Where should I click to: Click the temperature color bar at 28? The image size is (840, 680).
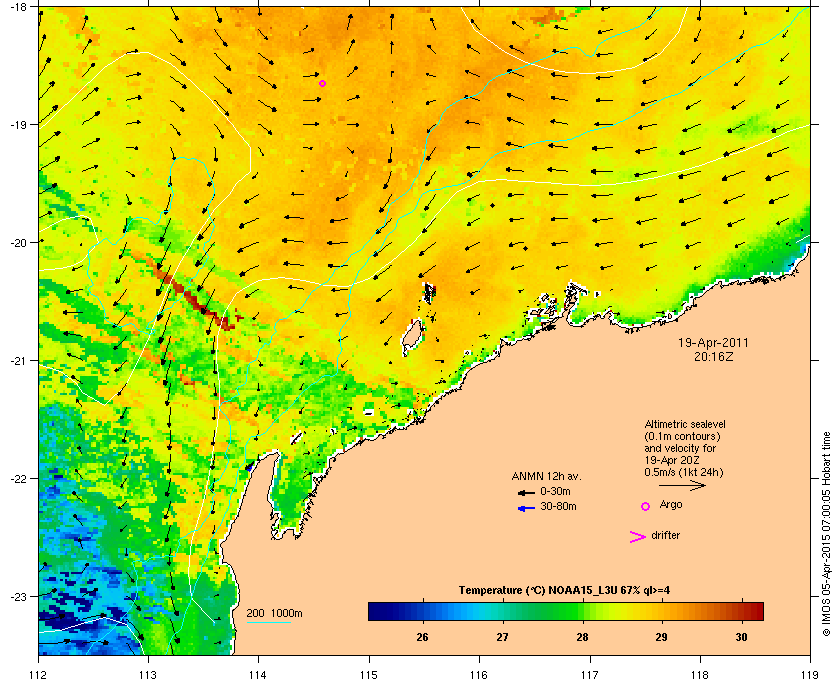[582, 611]
